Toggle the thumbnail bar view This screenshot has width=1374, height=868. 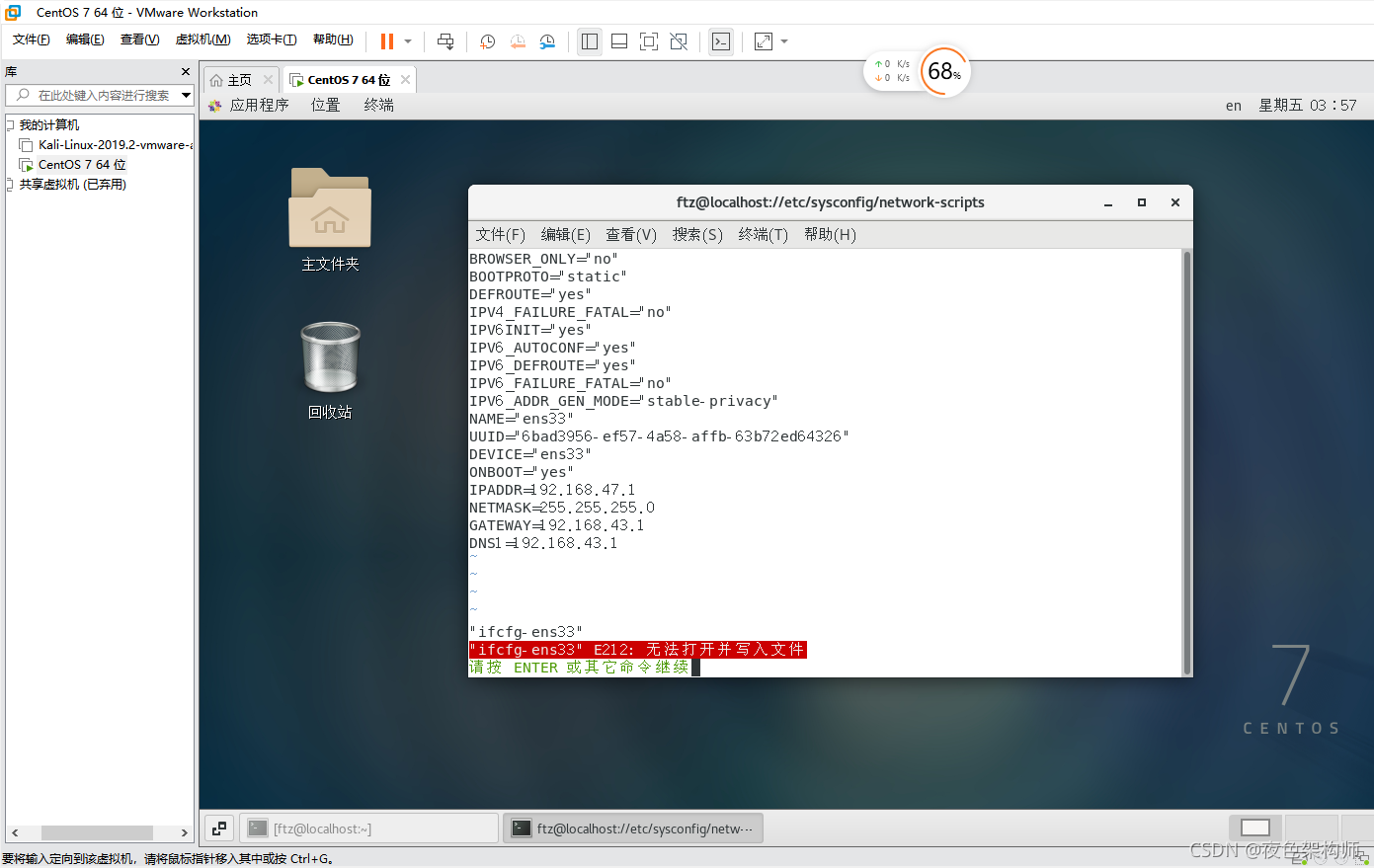[619, 41]
